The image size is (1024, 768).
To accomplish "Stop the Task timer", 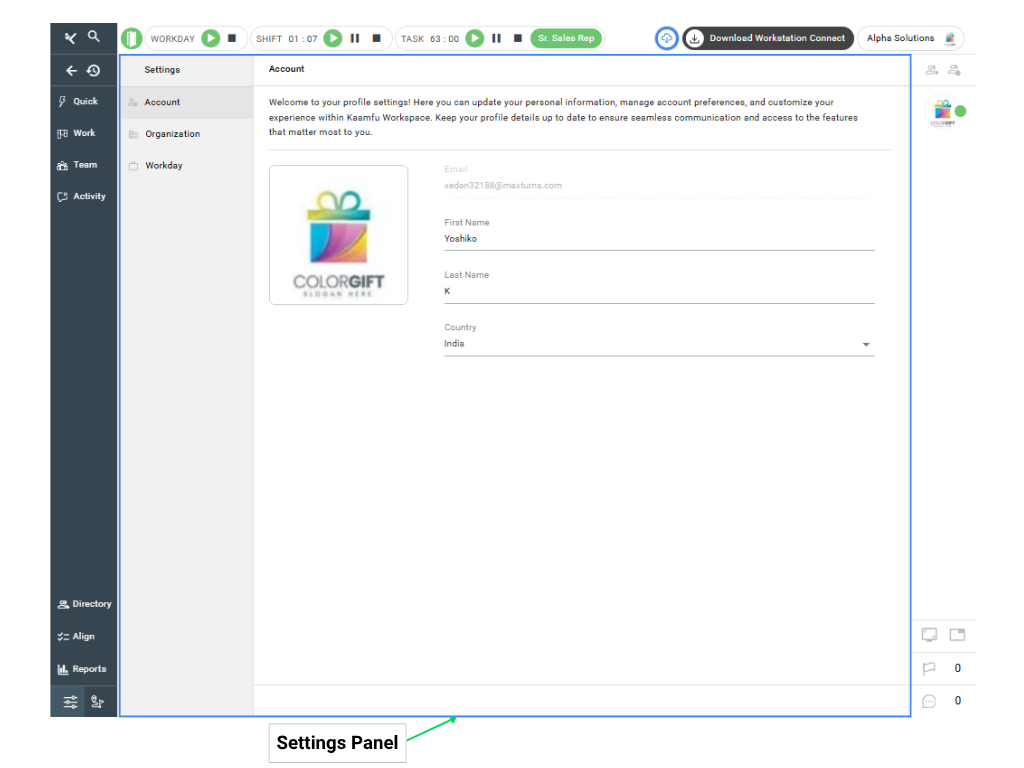I will coord(518,38).
